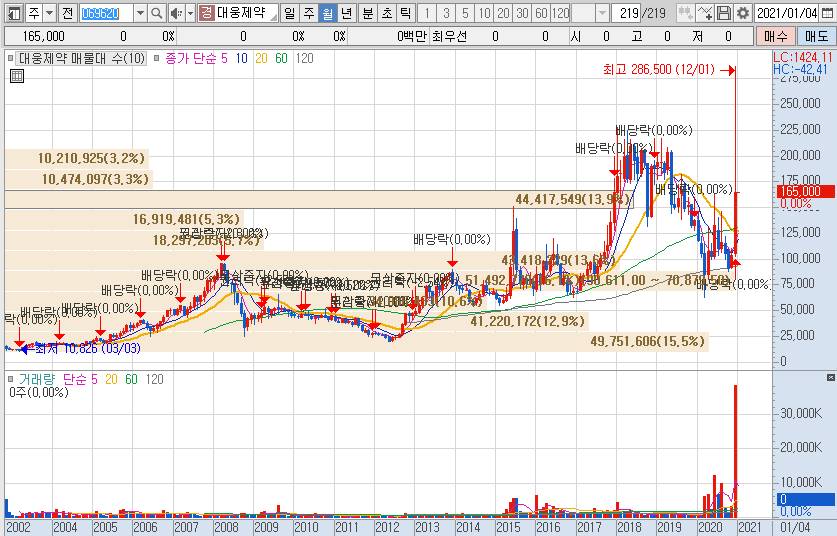The width and height of the screenshot is (837, 536).
Task: Click the 경 badge beside 대웅제약
Action: point(206,13)
